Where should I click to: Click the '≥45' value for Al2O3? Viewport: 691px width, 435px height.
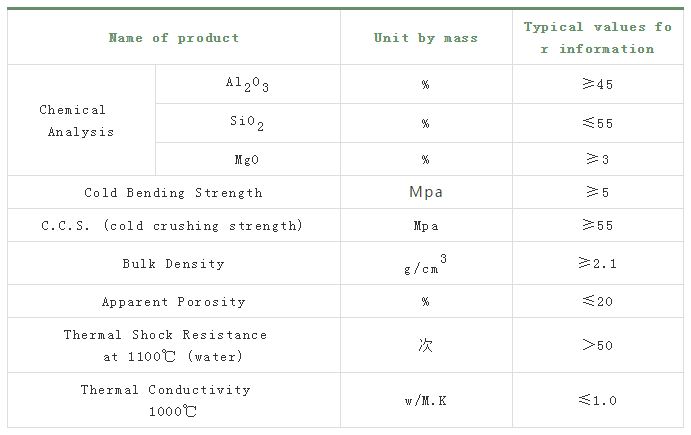(598, 84)
